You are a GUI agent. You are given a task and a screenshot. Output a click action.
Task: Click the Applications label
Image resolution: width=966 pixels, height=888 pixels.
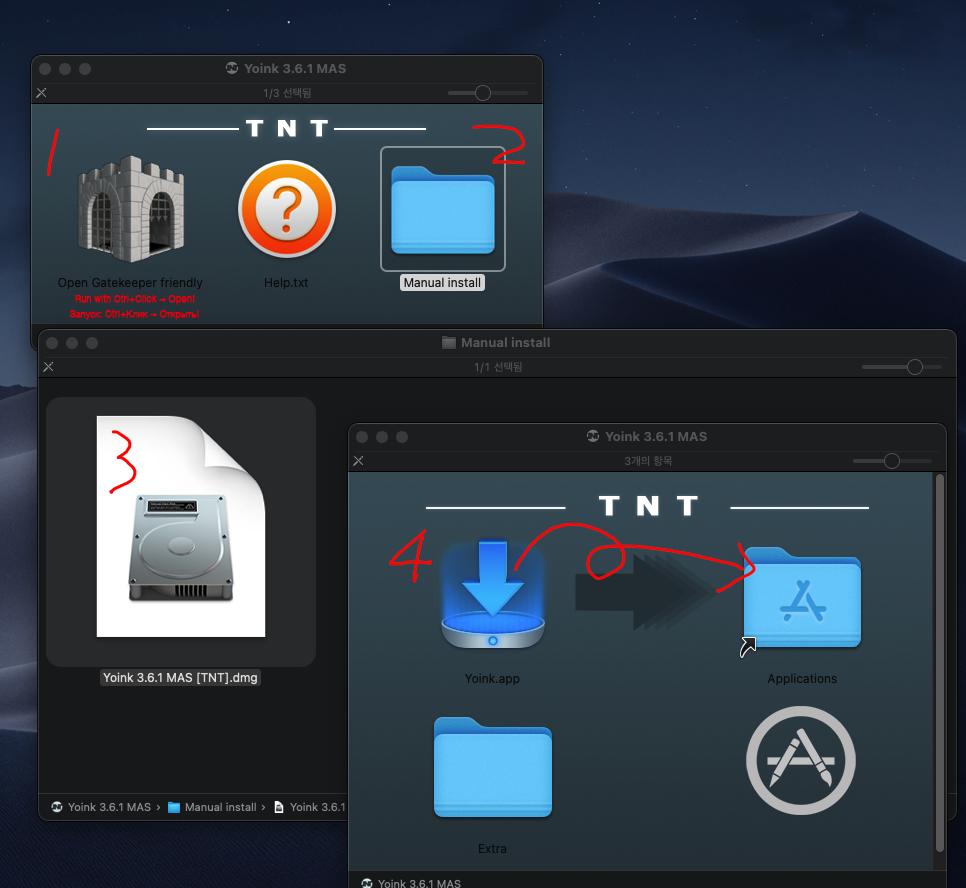click(x=802, y=678)
